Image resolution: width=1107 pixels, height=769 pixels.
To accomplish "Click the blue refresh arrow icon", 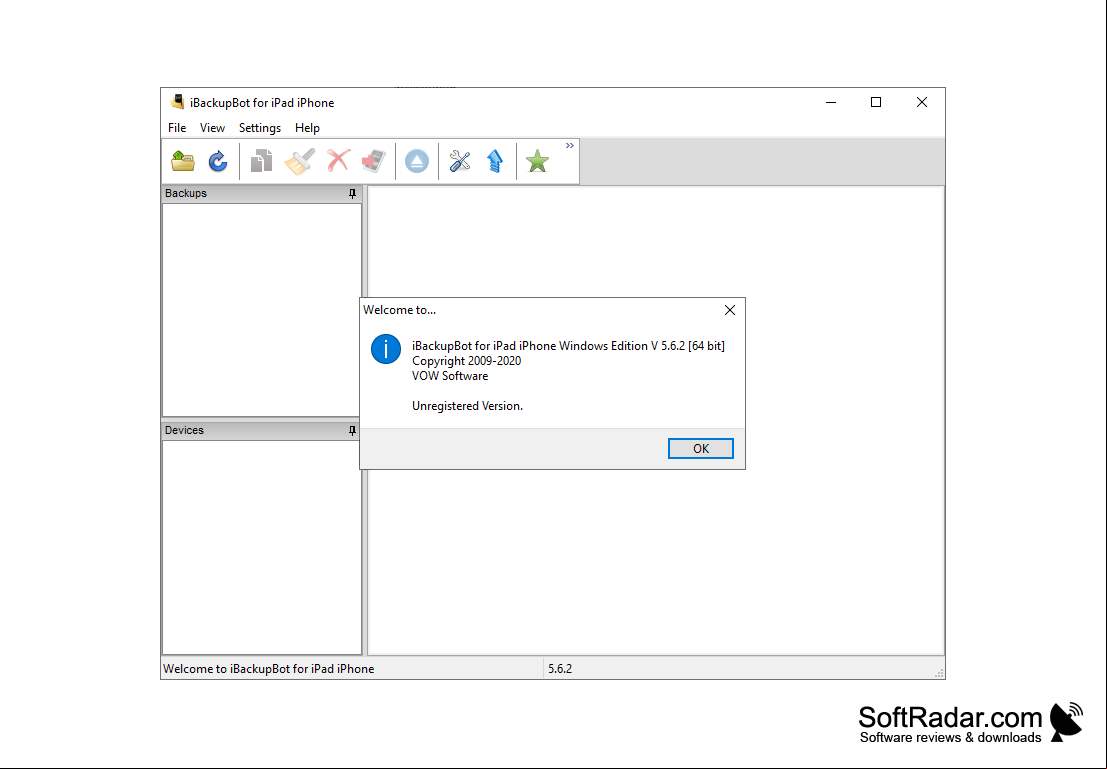I will pyautogui.click(x=218, y=161).
